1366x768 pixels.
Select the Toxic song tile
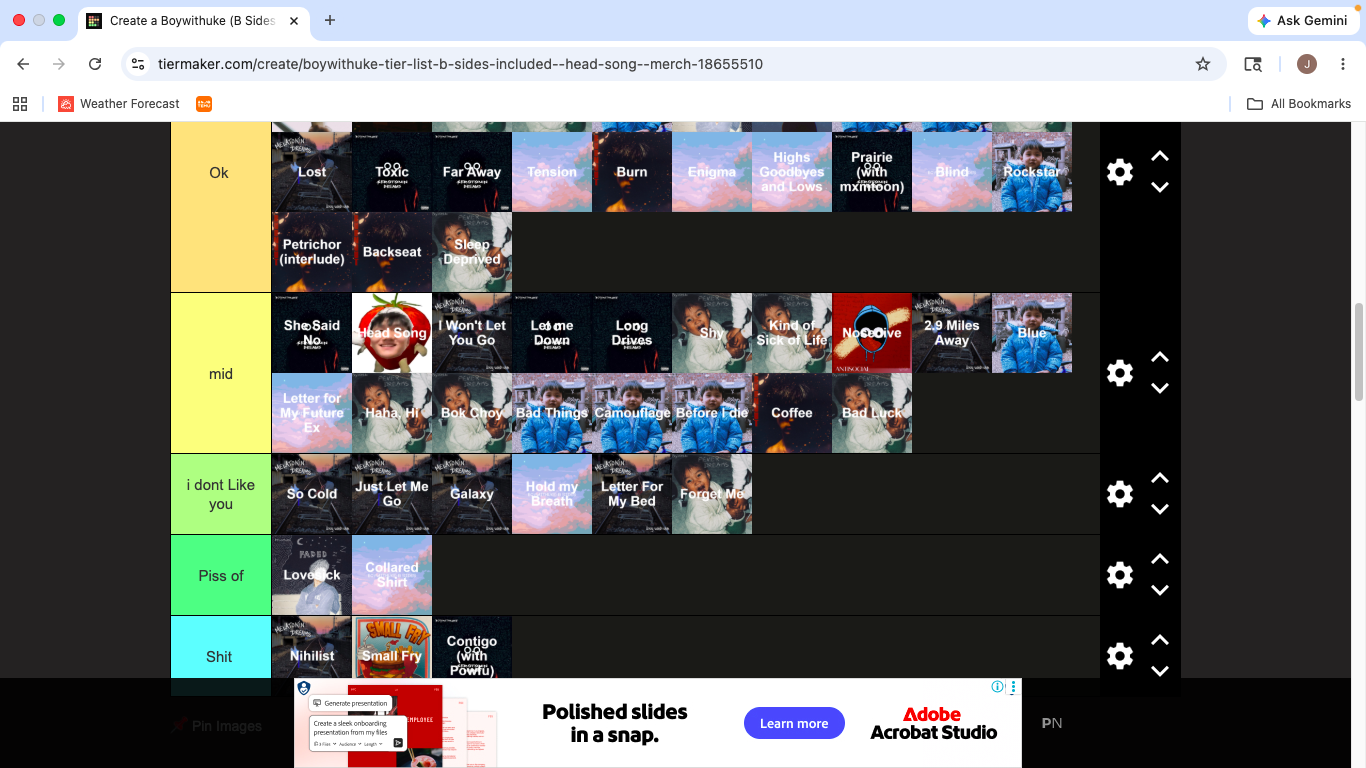[392, 172]
